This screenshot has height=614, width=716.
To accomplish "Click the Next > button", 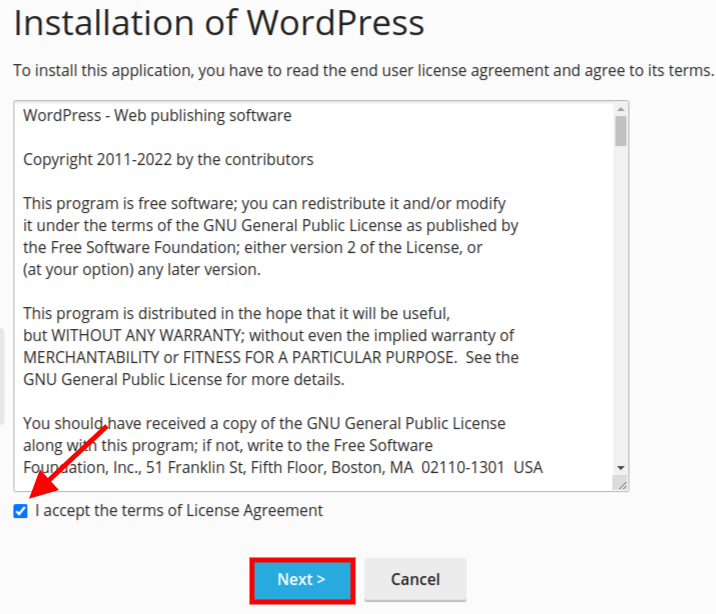I will tap(302, 580).
